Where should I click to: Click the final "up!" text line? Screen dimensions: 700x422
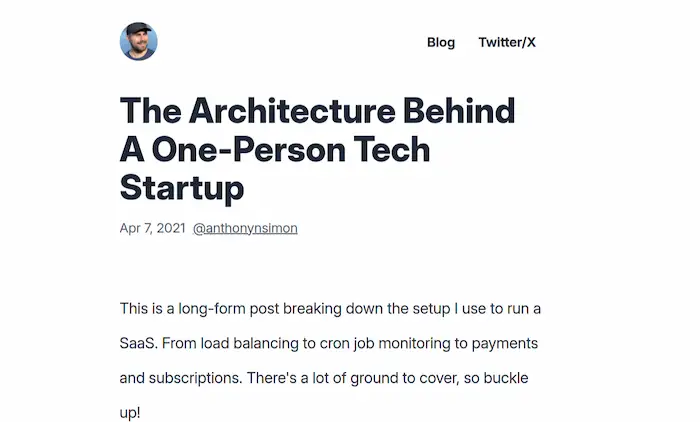click(x=130, y=413)
